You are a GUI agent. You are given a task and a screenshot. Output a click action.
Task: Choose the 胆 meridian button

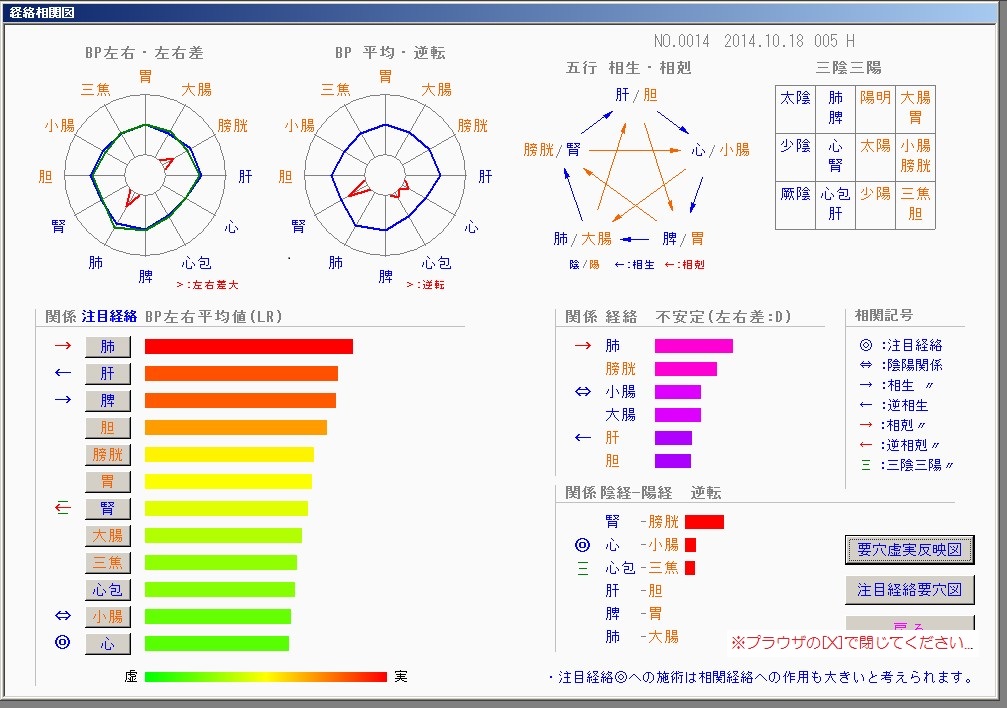click(x=107, y=428)
